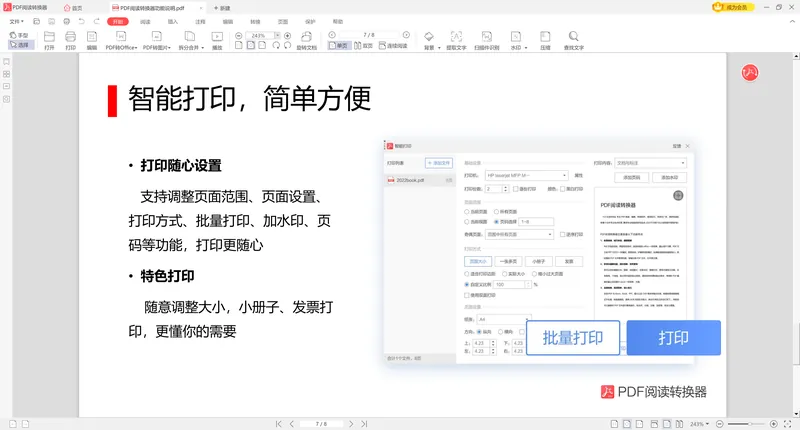Image resolution: width=800 pixels, height=430 pixels.
Task: Switch to 选择 (Select) tool
Action: pyautogui.click(x=20, y=45)
